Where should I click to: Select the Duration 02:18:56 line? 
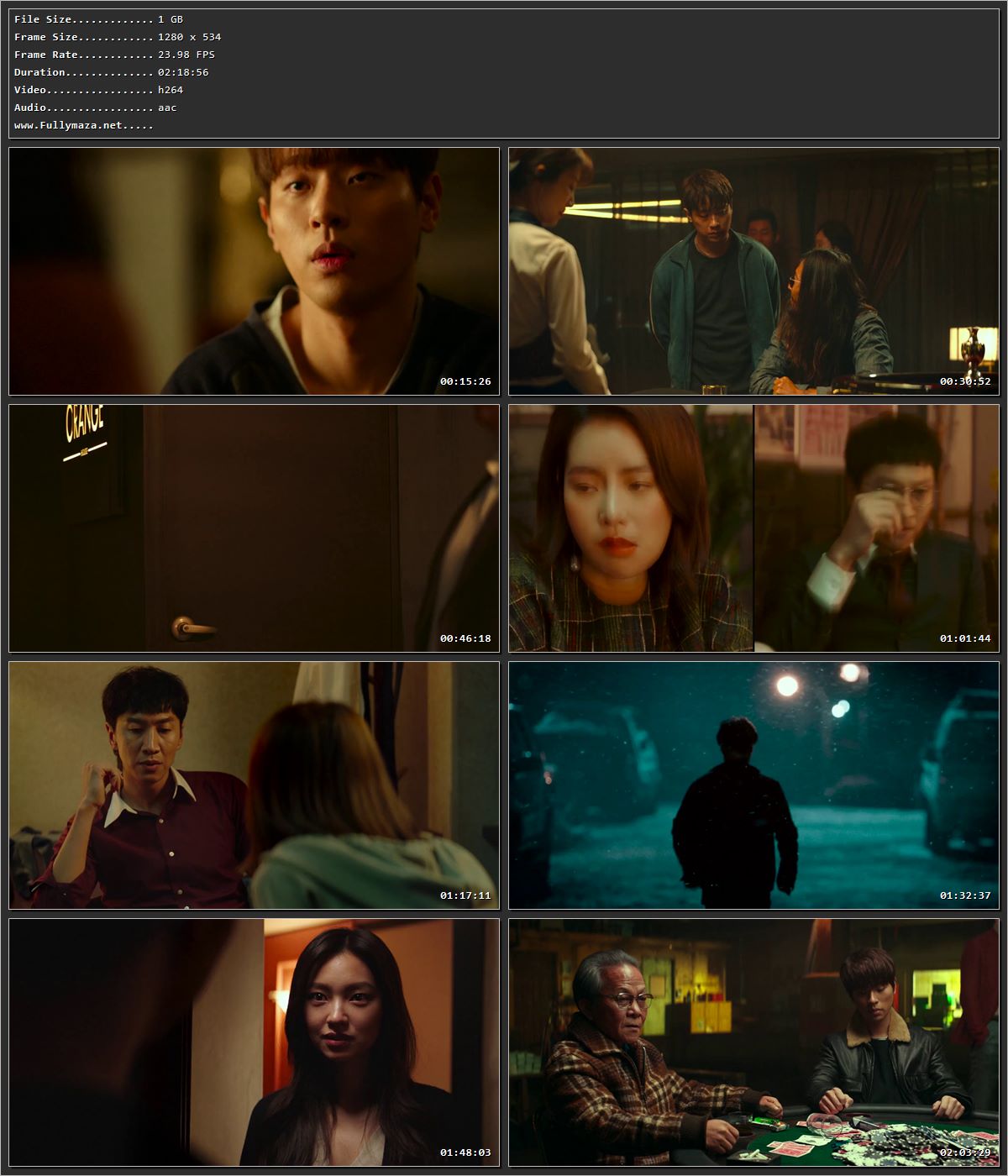click(111, 72)
